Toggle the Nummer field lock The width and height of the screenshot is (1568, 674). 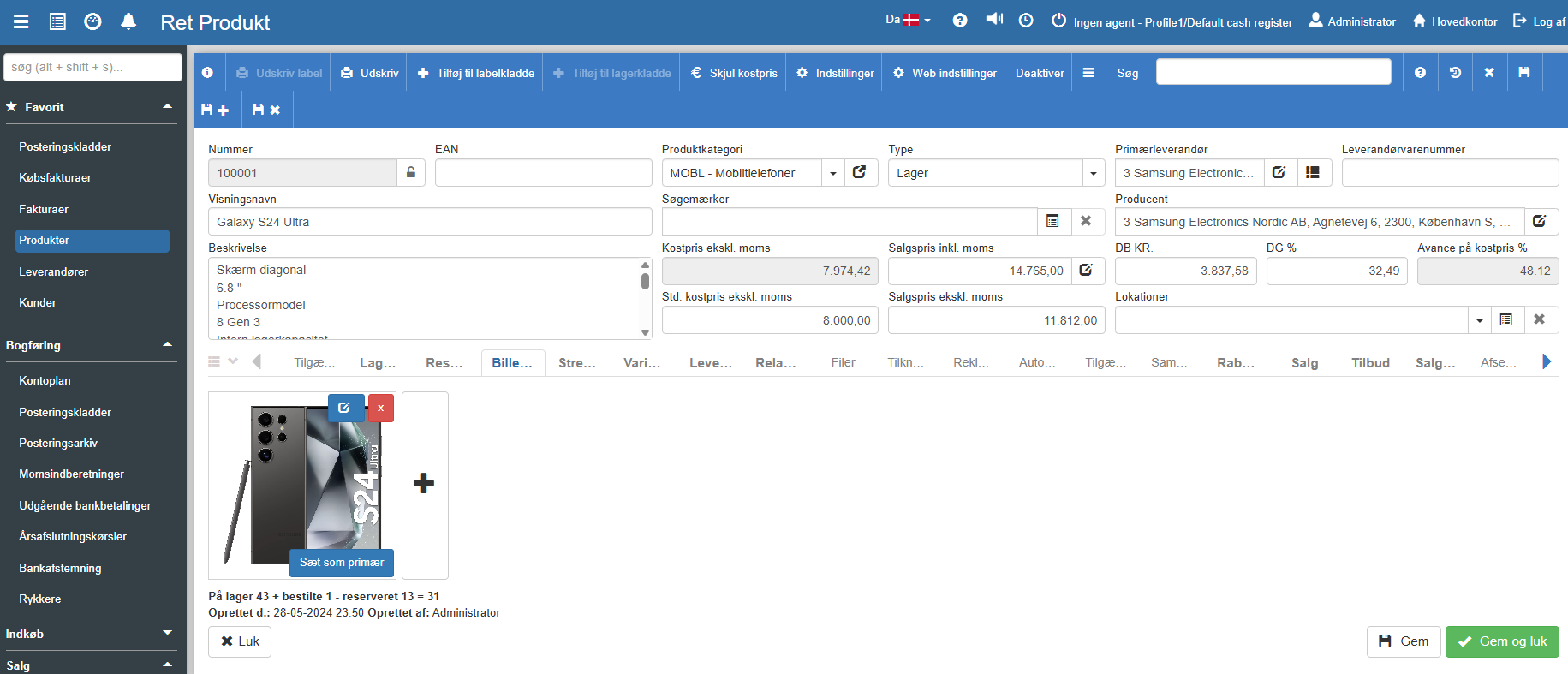pos(411,172)
